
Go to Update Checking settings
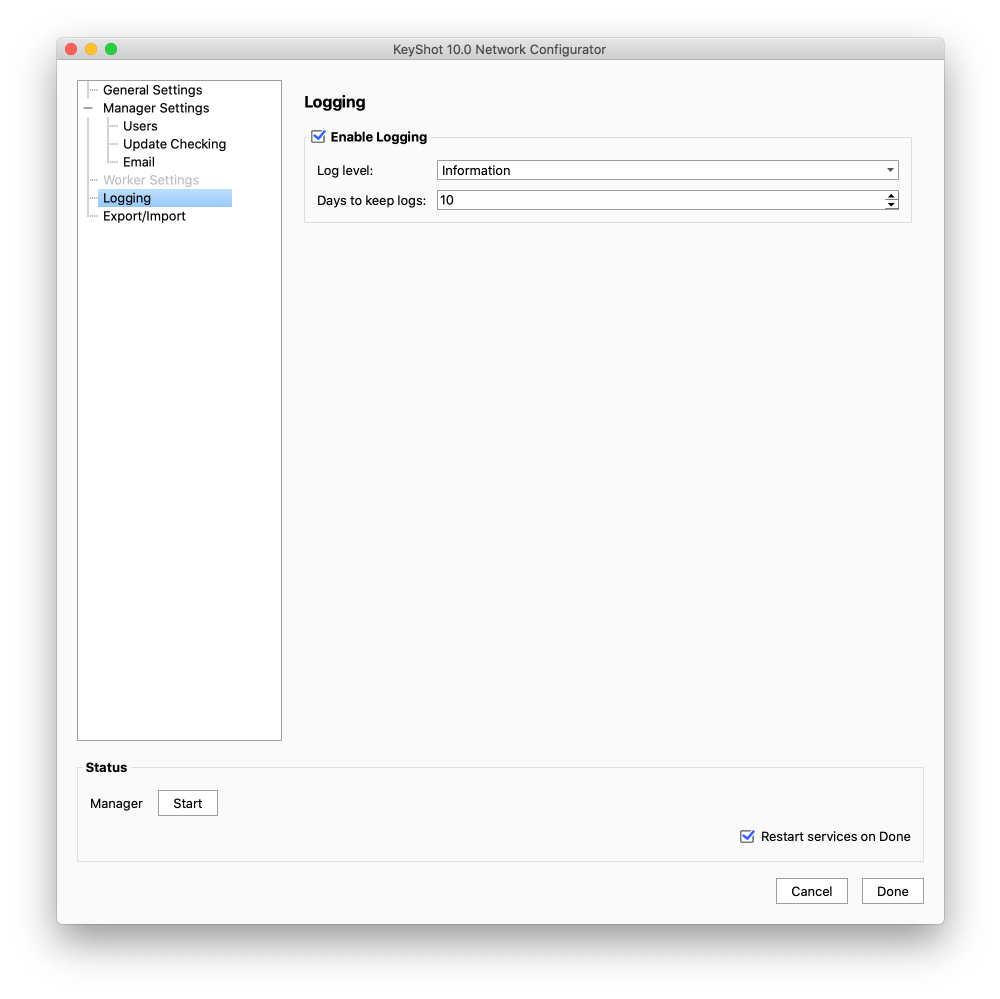click(x=174, y=144)
